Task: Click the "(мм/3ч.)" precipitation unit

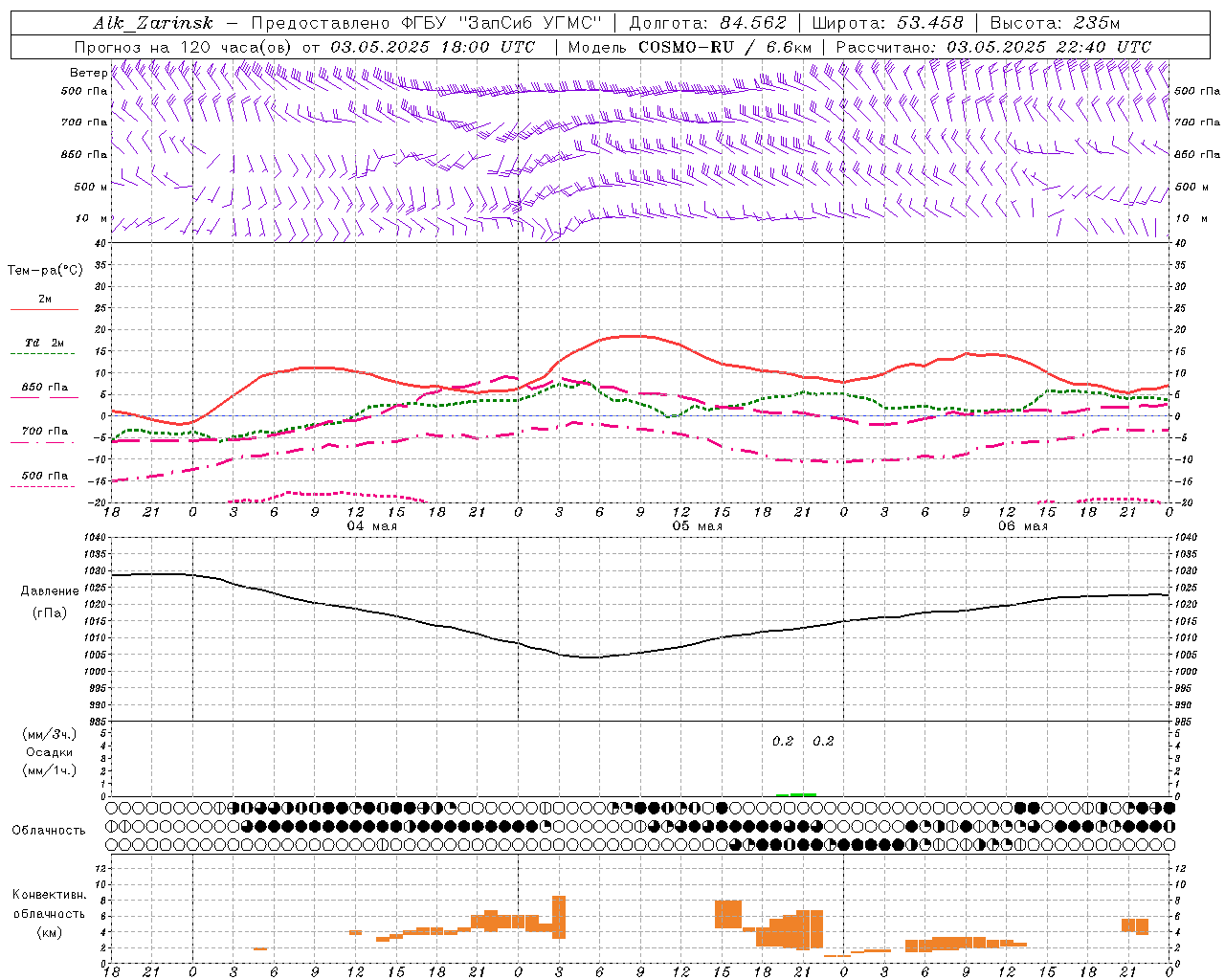Action: click(50, 734)
